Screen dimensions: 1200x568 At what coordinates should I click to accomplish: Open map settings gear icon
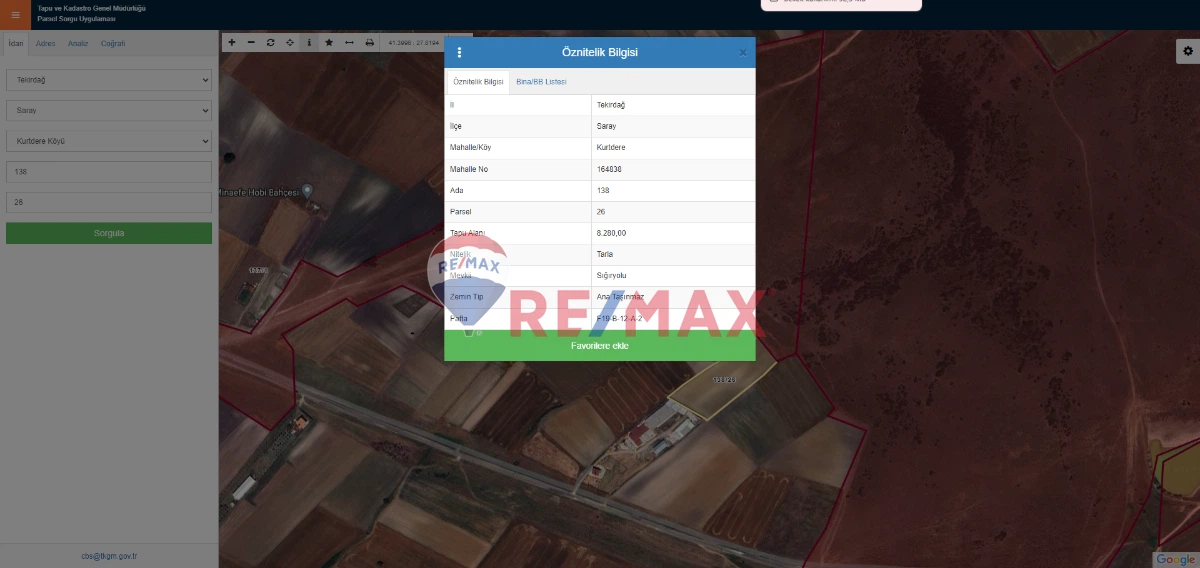click(x=1188, y=50)
